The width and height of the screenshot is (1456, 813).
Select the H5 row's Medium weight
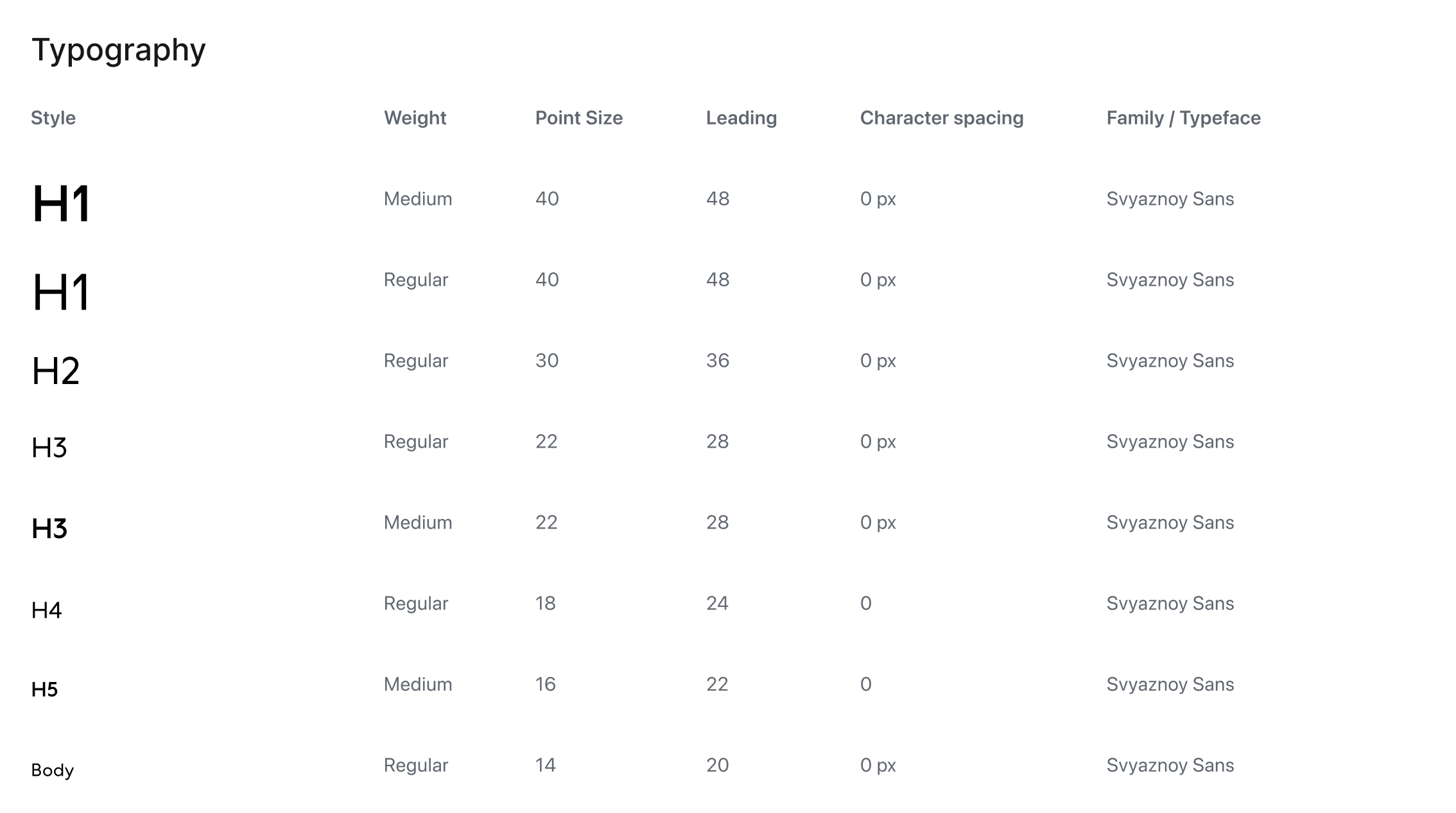tap(418, 685)
